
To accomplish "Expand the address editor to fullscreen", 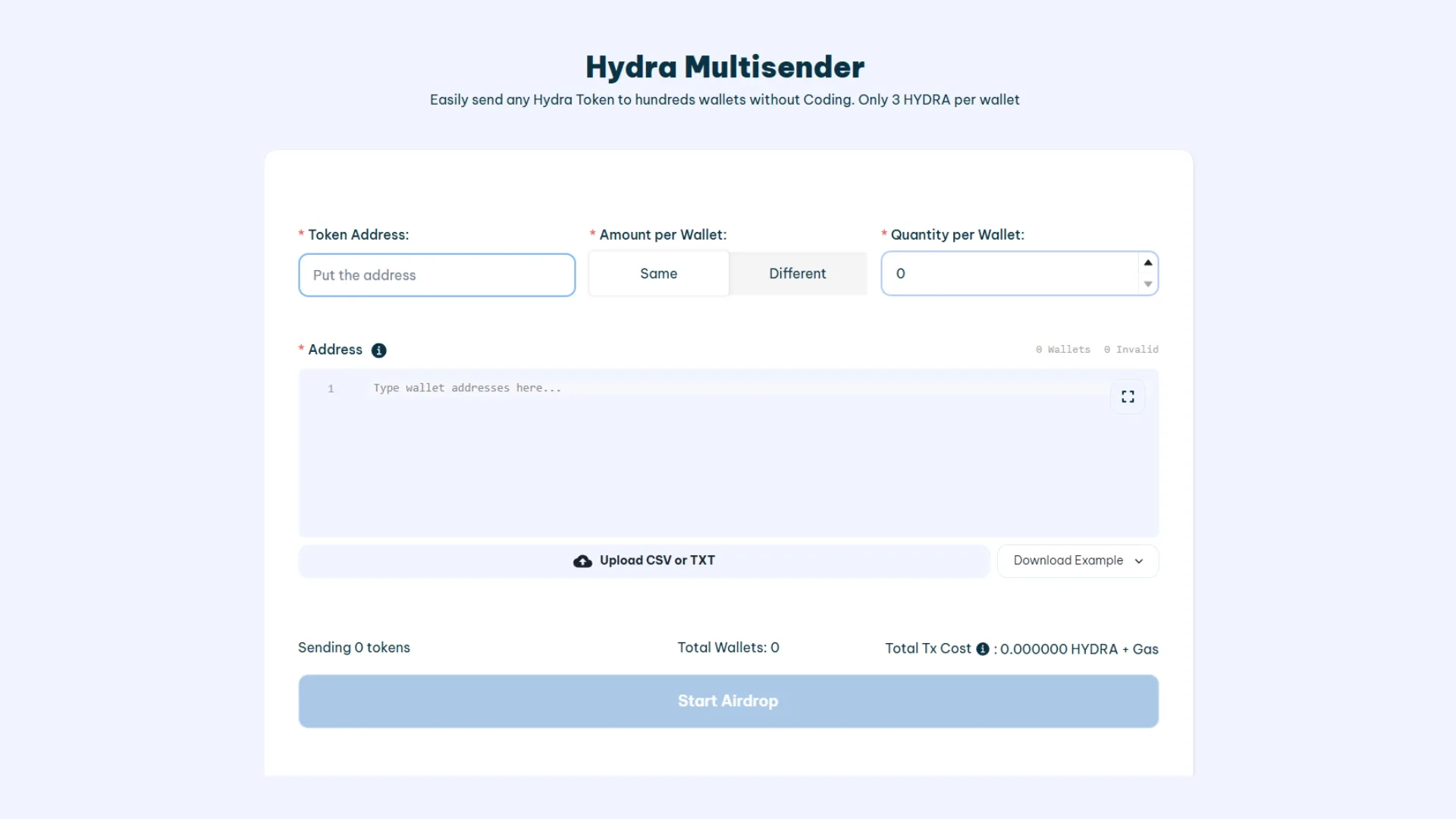I will coord(1128,397).
